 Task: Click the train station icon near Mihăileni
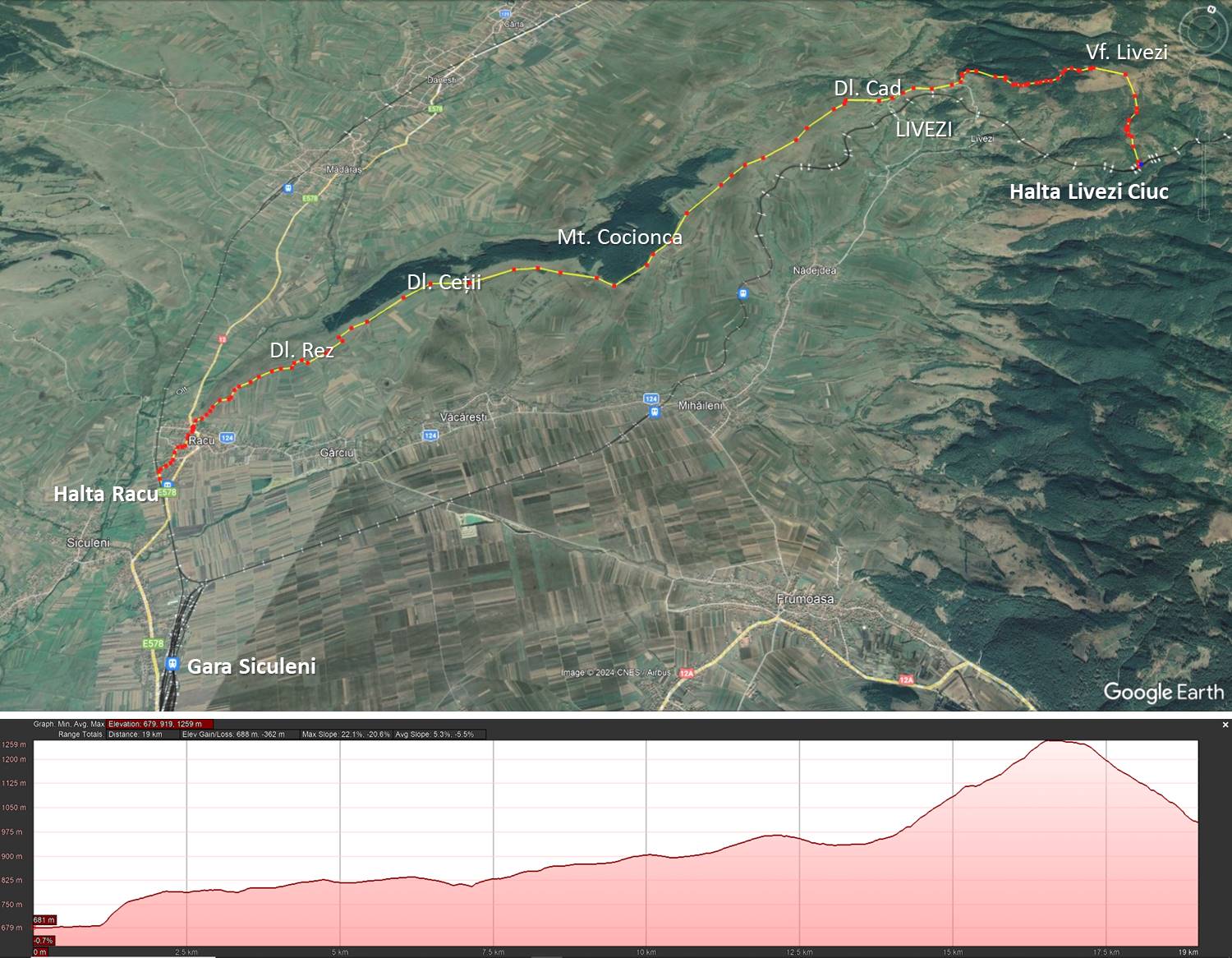[655, 412]
